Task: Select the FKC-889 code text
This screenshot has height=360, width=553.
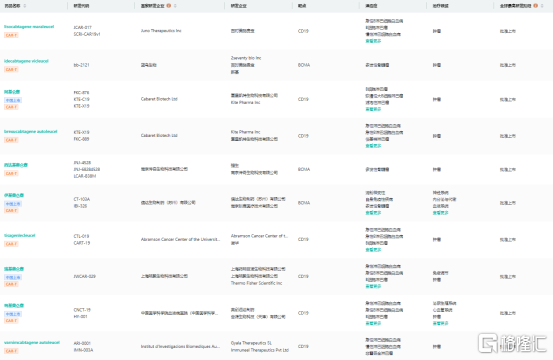Action: click(81, 139)
